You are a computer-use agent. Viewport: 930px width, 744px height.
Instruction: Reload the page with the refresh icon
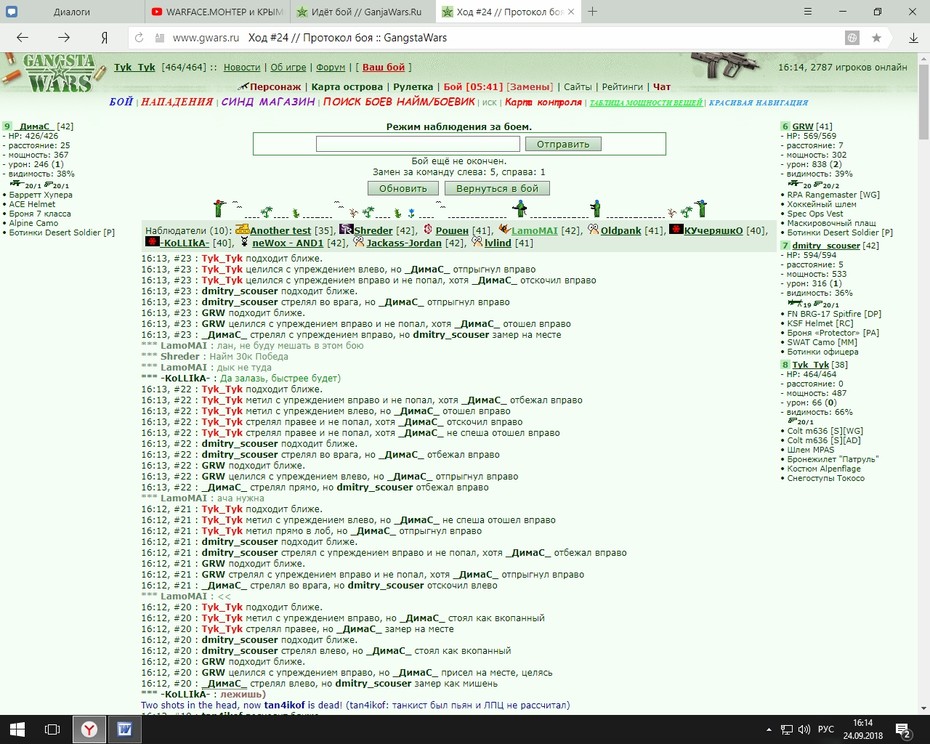coord(139,38)
